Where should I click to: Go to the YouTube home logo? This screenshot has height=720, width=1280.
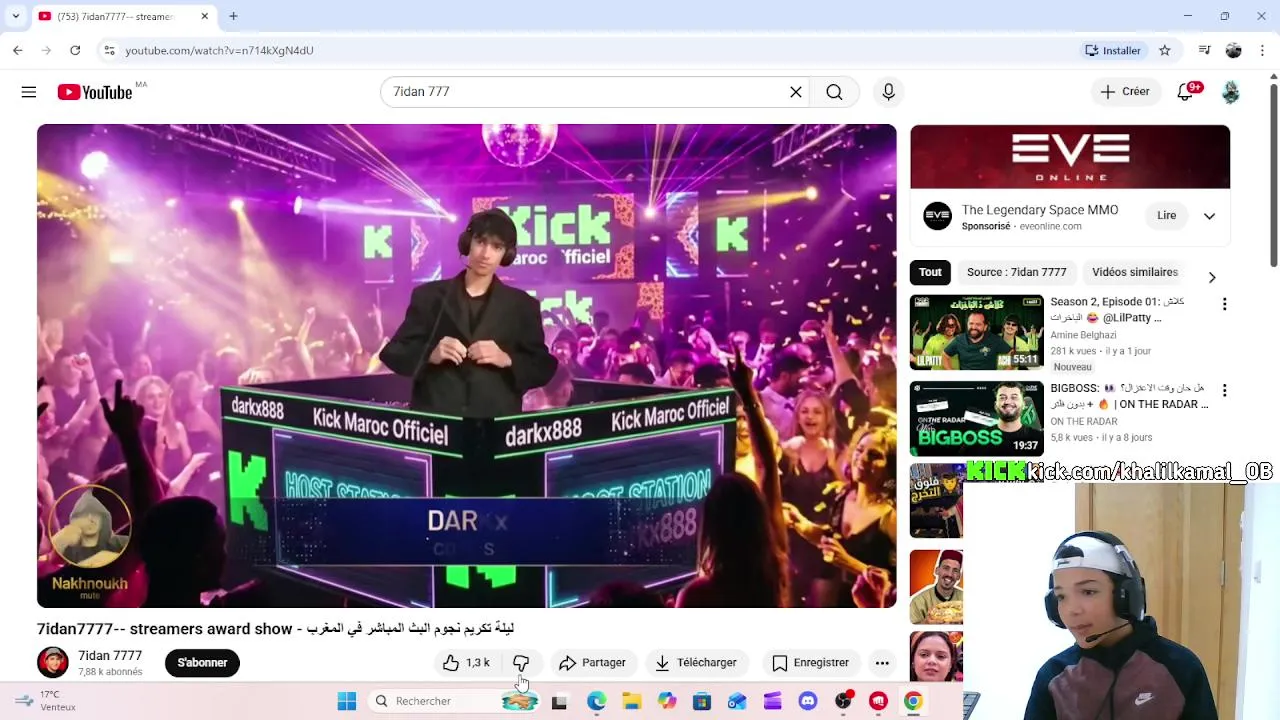[x=95, y=92]
